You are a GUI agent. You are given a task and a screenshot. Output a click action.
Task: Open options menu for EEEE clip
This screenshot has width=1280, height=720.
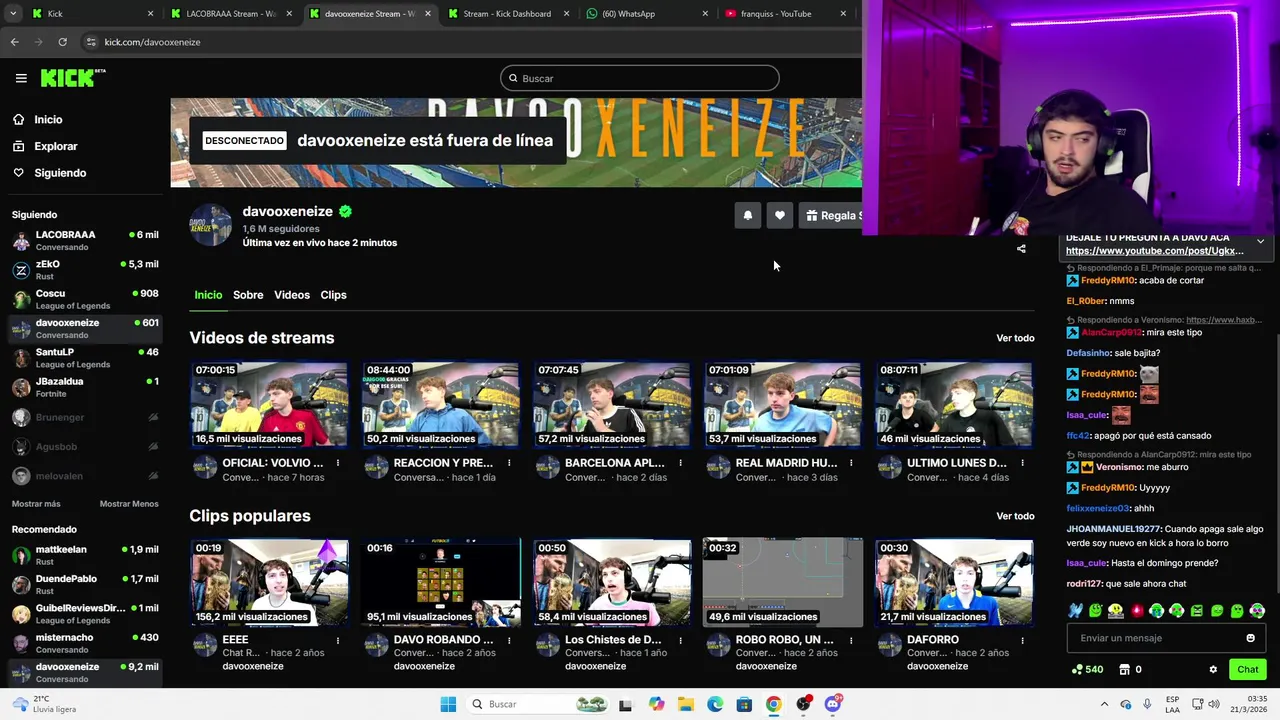point(338,640)
